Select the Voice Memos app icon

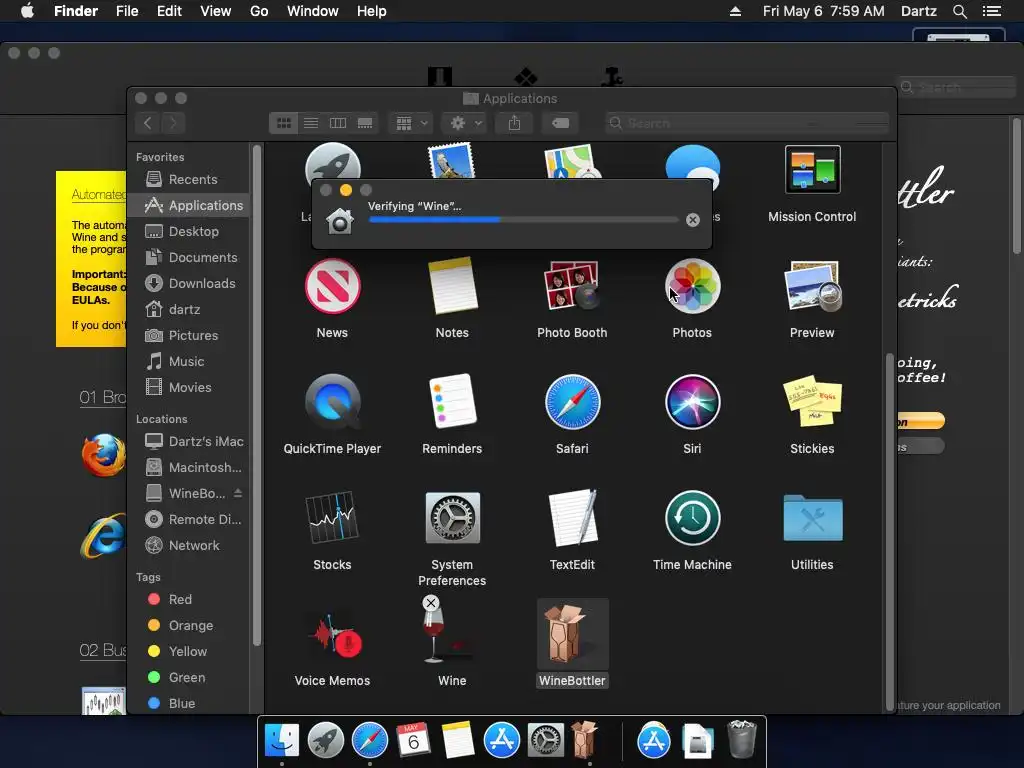pos(336,635)
